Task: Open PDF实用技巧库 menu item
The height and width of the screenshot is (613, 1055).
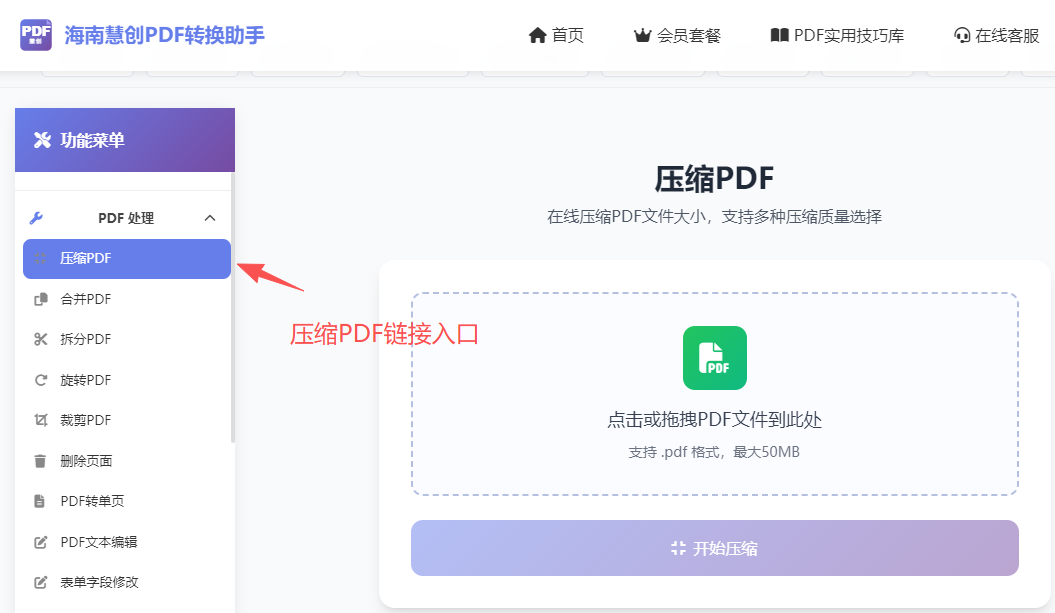Action: 849,35
